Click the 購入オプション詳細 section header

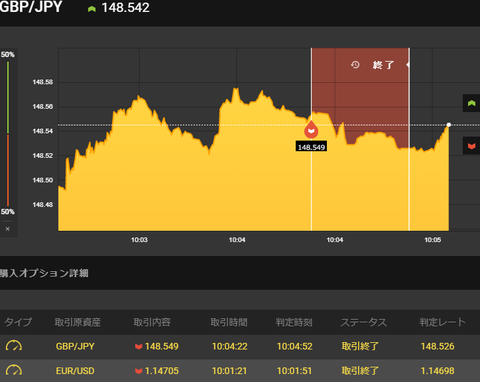coord(44,273)
